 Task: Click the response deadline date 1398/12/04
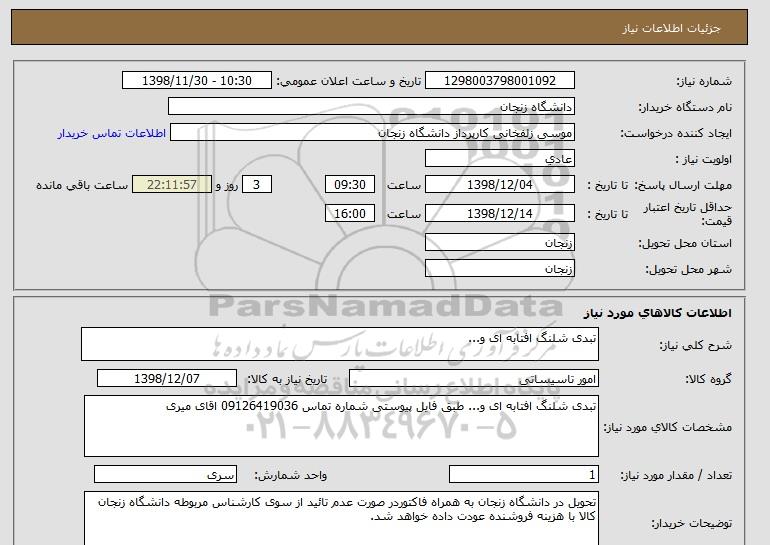click(499, 185)
